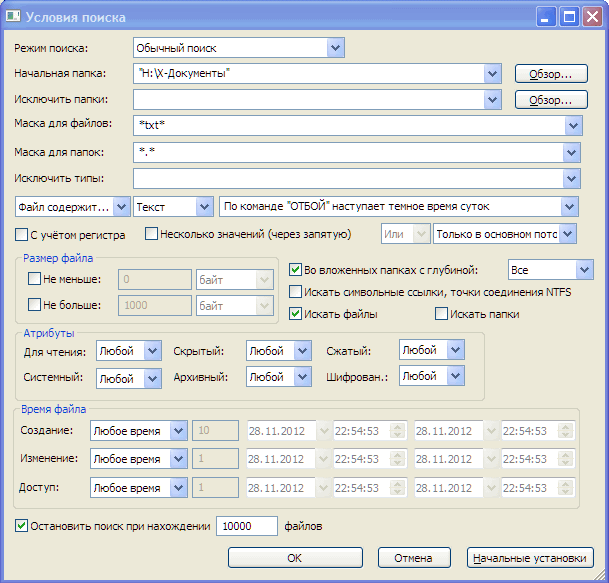This screenshot has width=609, height=583.
Task: Toggle 'Остановить поиск при нахождении' checkbox
Action: click(x=23, y=525)
